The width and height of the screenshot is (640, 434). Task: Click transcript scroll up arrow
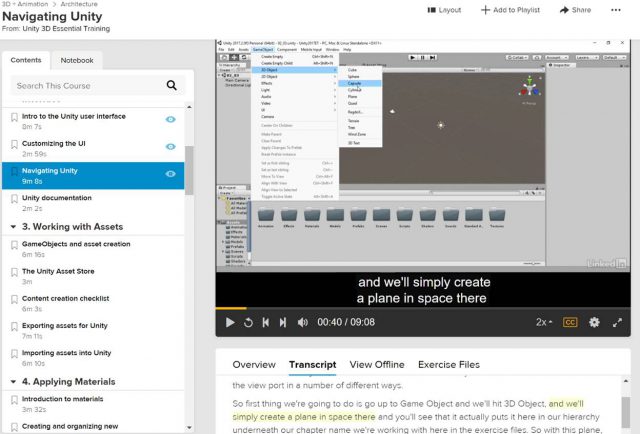pos(625,381)
